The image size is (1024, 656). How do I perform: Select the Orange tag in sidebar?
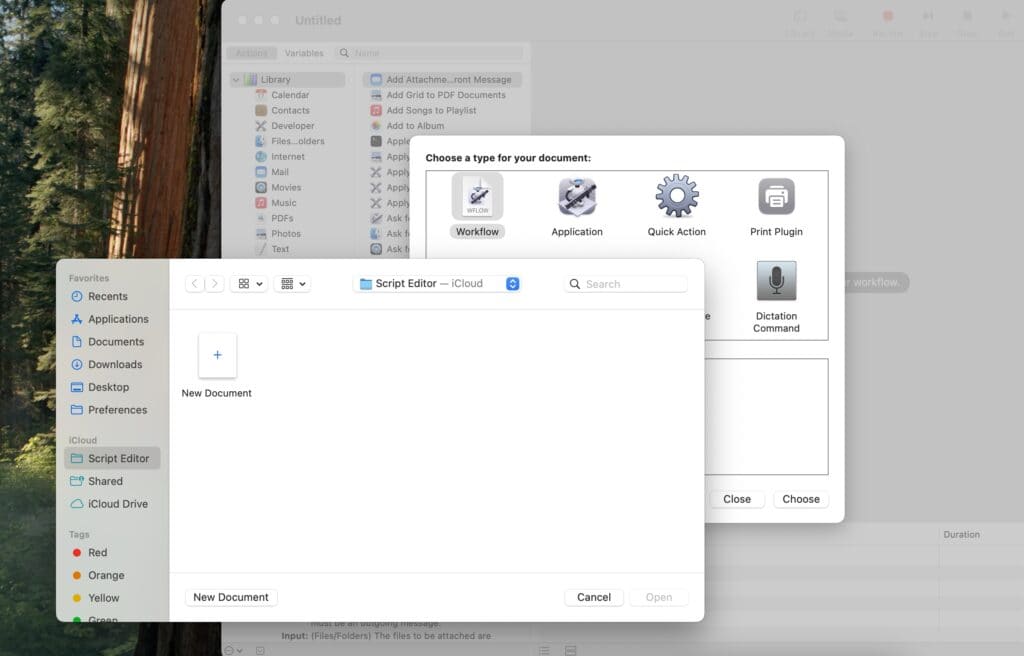coord(105,576)
